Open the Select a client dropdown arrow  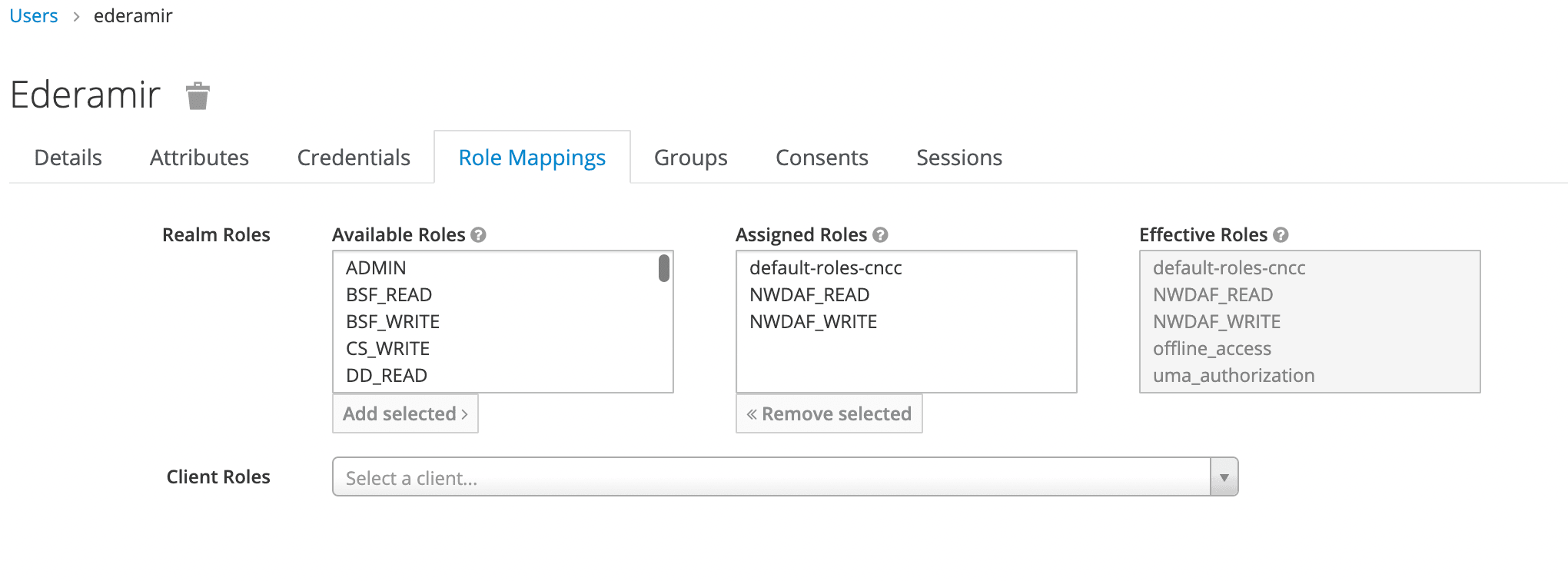(x=1224, y=477)
